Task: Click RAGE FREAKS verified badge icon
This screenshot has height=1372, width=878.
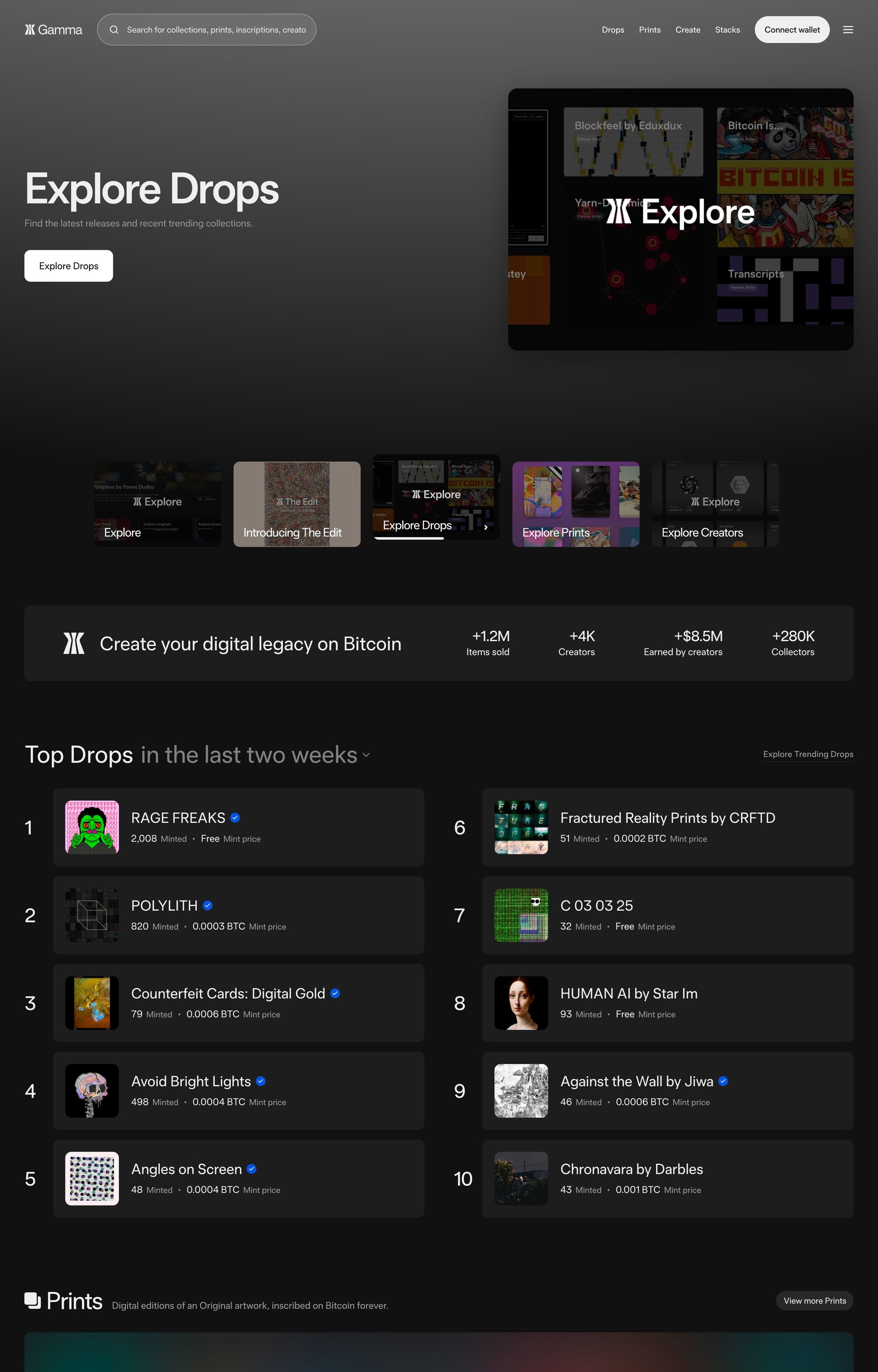Action: (235, 818)
